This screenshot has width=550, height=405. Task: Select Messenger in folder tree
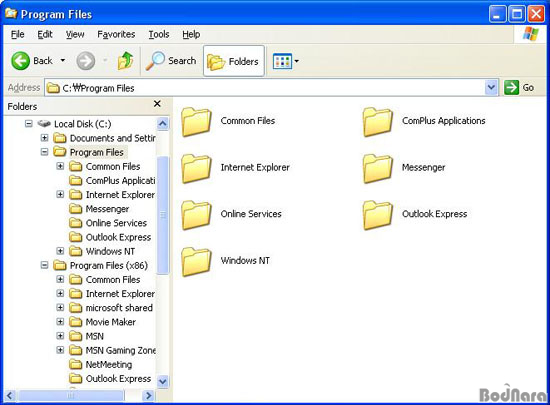click(x=107, y=209)
